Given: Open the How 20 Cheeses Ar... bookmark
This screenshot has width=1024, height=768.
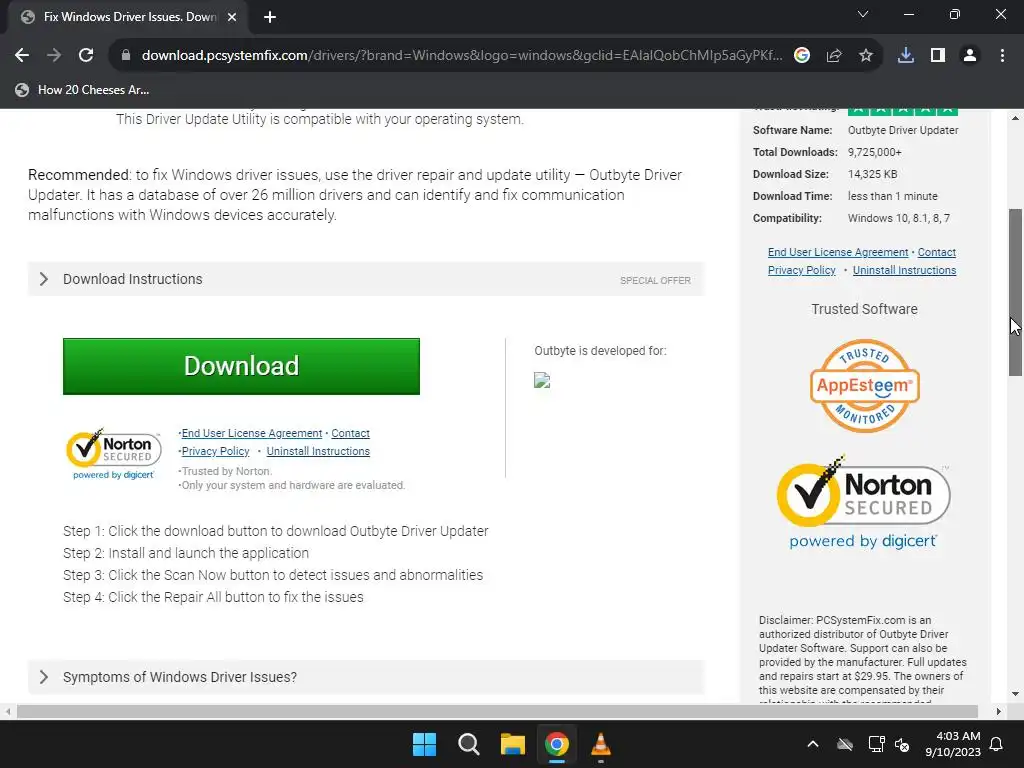Looking at the screenshot, I should click(83, 90).
